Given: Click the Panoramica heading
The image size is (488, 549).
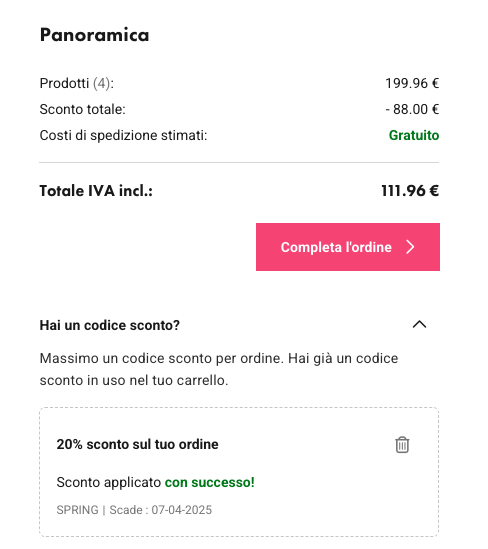Looking at the screenshot, I should click(x=95, y=35).
